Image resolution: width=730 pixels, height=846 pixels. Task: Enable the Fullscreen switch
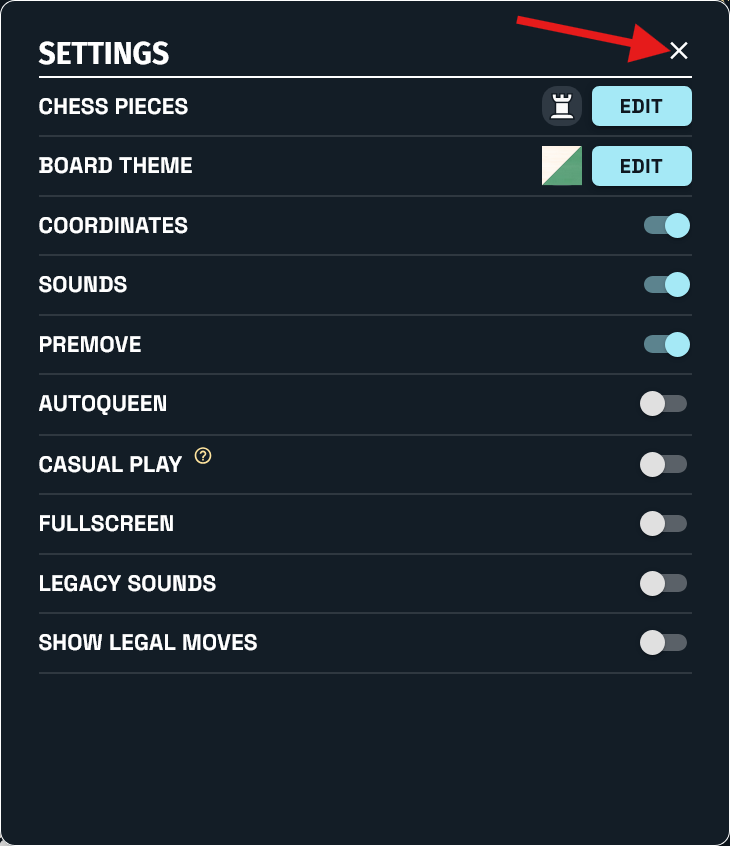pos(663,523)
